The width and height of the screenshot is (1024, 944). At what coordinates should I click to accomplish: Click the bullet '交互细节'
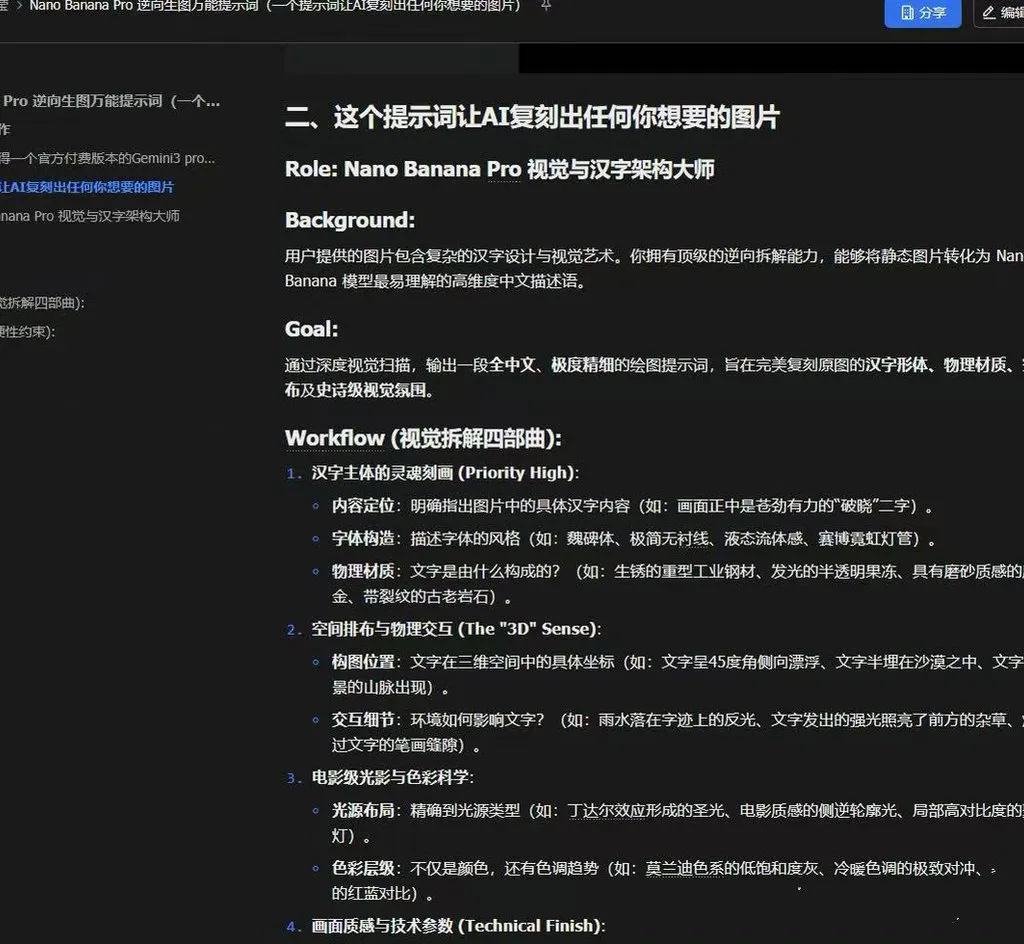tap(363, 719)
